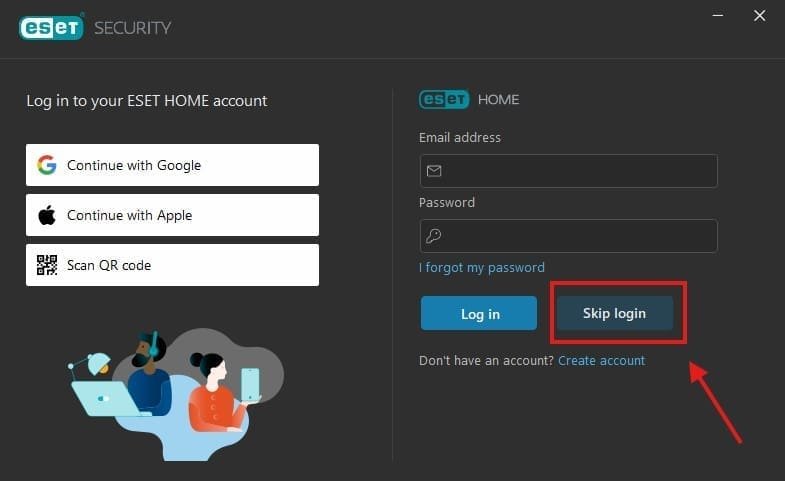Click the Log in button

click(x=479, y=313)
